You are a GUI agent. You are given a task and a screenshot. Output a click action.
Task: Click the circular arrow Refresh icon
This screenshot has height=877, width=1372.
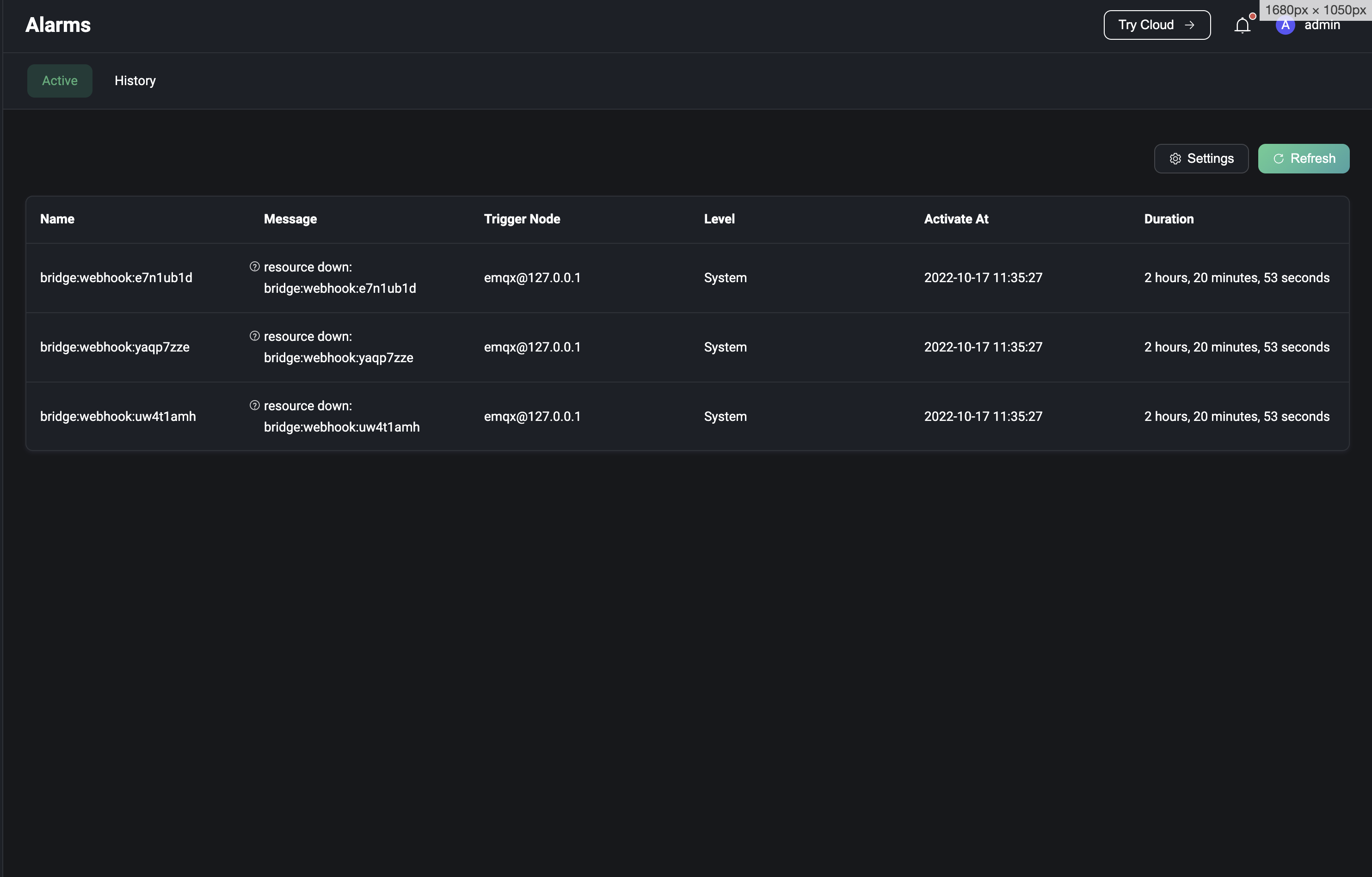(x=1279, y=159)
